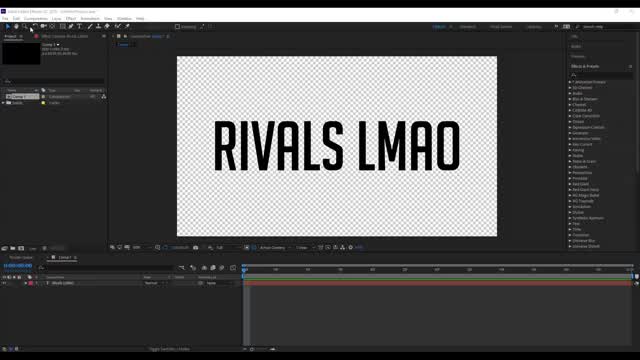Viewport: 640px width, 360px height.
Task: Select the Zoom magnifier tool
Action: 24,26
